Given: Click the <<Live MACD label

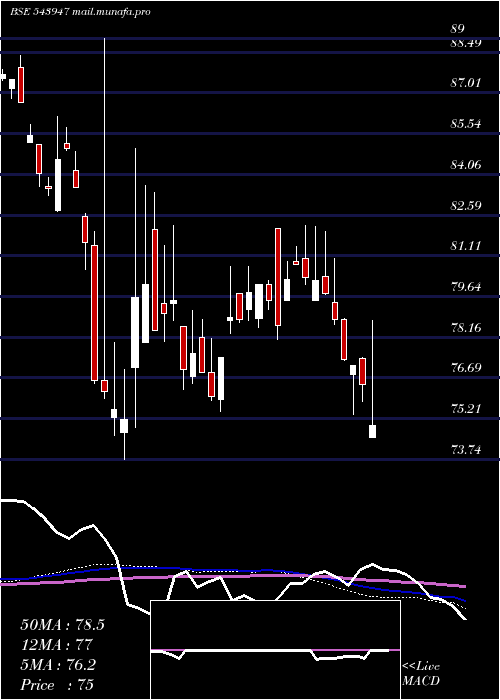Looking at the screenshot, I should pos(421,674).
